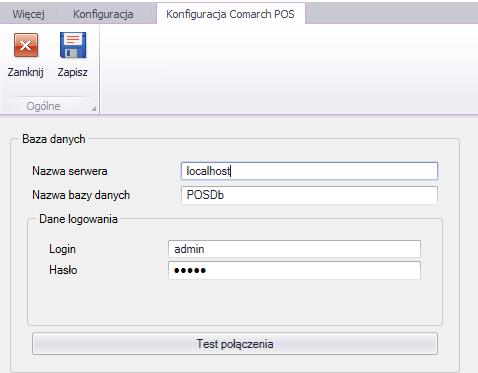Click the Nazwa bazy danych field with POSDb
This screenshot has width=478, height=373.
click(309, 195)
